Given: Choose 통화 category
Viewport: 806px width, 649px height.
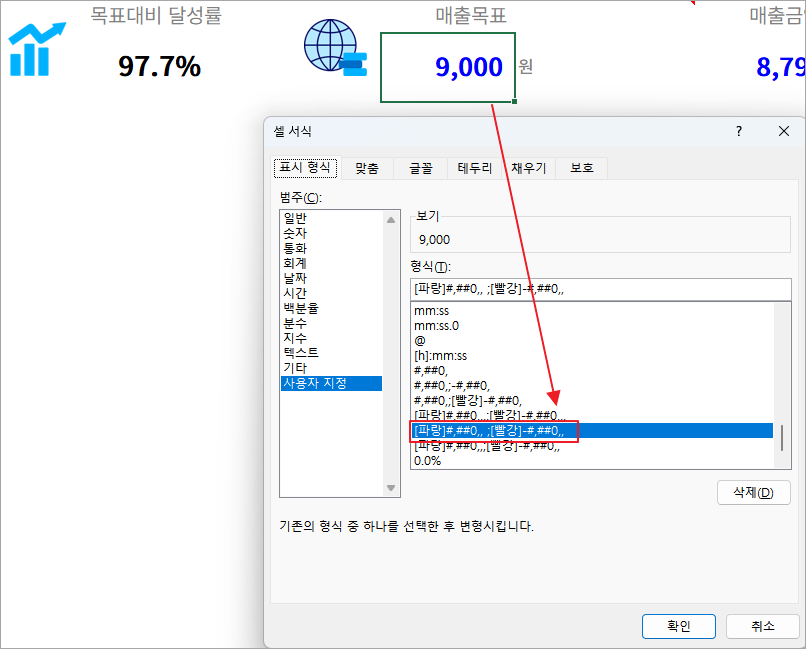Looking at the screenshot, I should [295, 248].
